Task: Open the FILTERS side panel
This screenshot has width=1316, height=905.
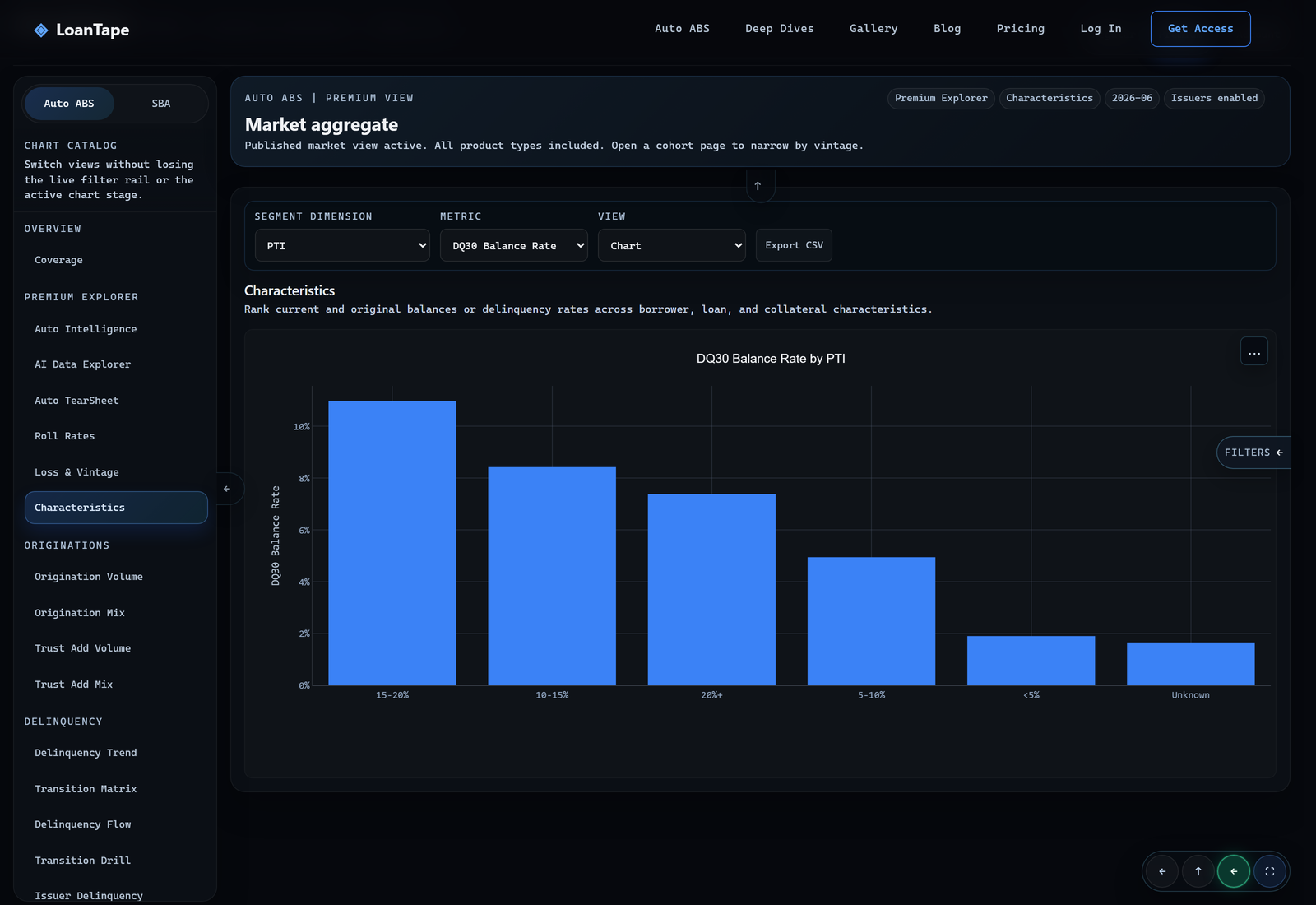Action: point(1253,452)
